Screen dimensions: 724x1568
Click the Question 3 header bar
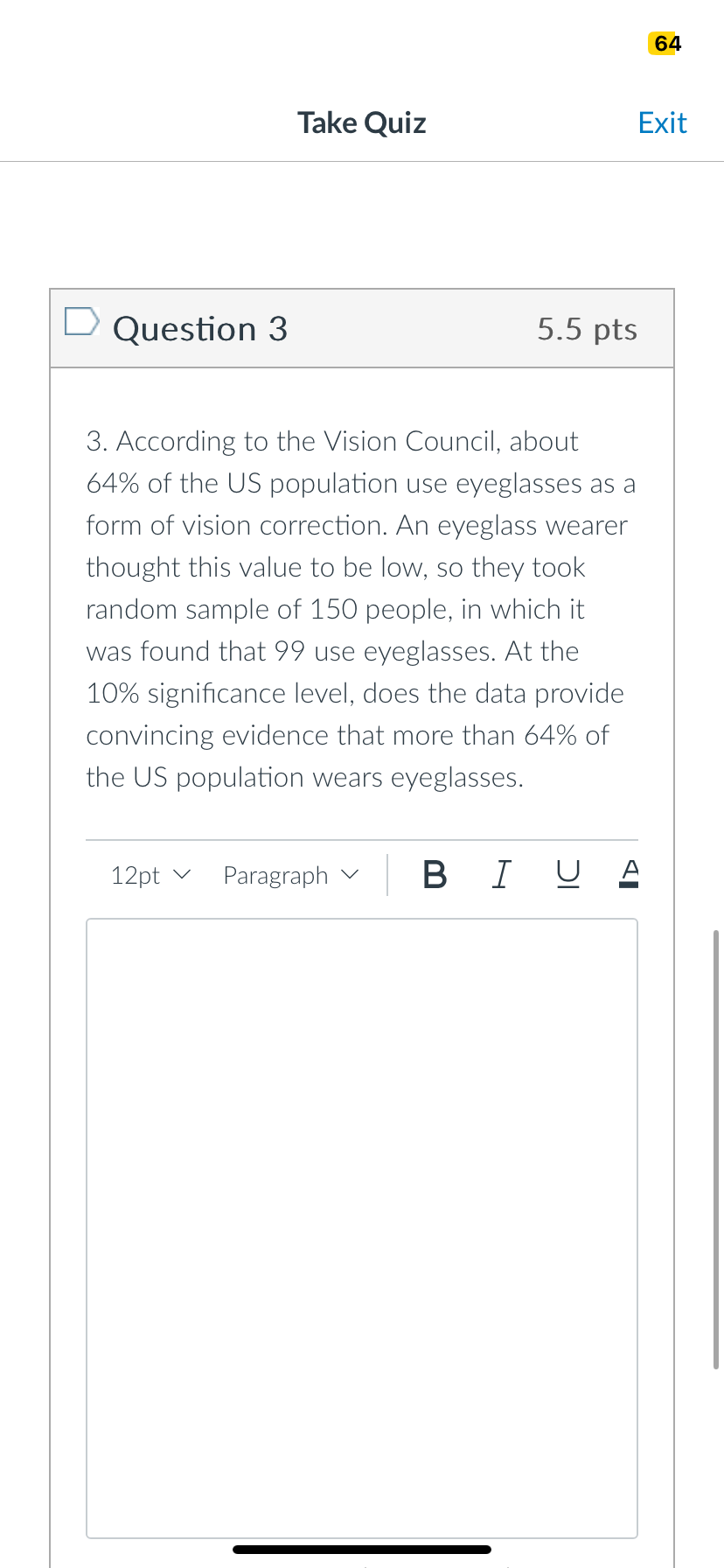pos(361,328)
